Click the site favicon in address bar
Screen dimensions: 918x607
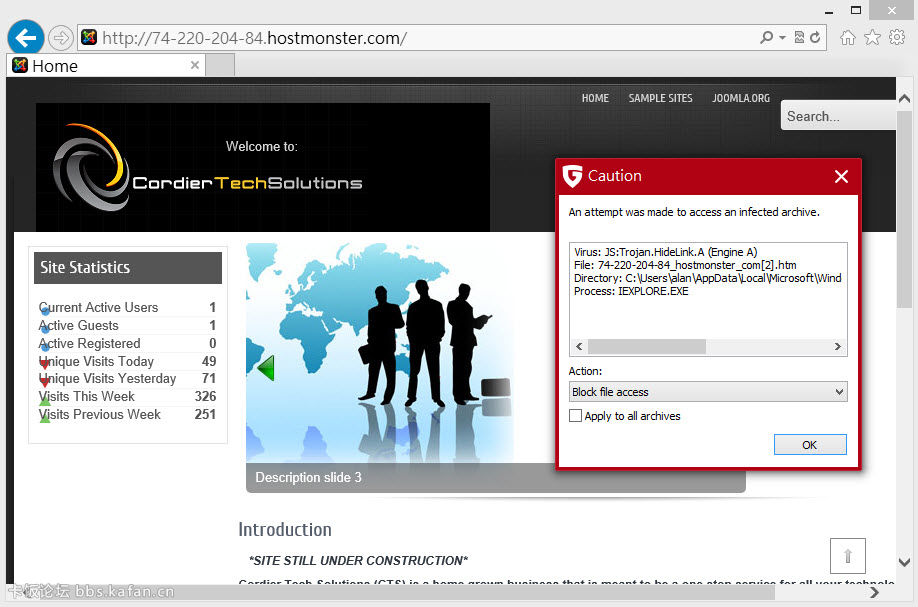[x=89, y=37]
